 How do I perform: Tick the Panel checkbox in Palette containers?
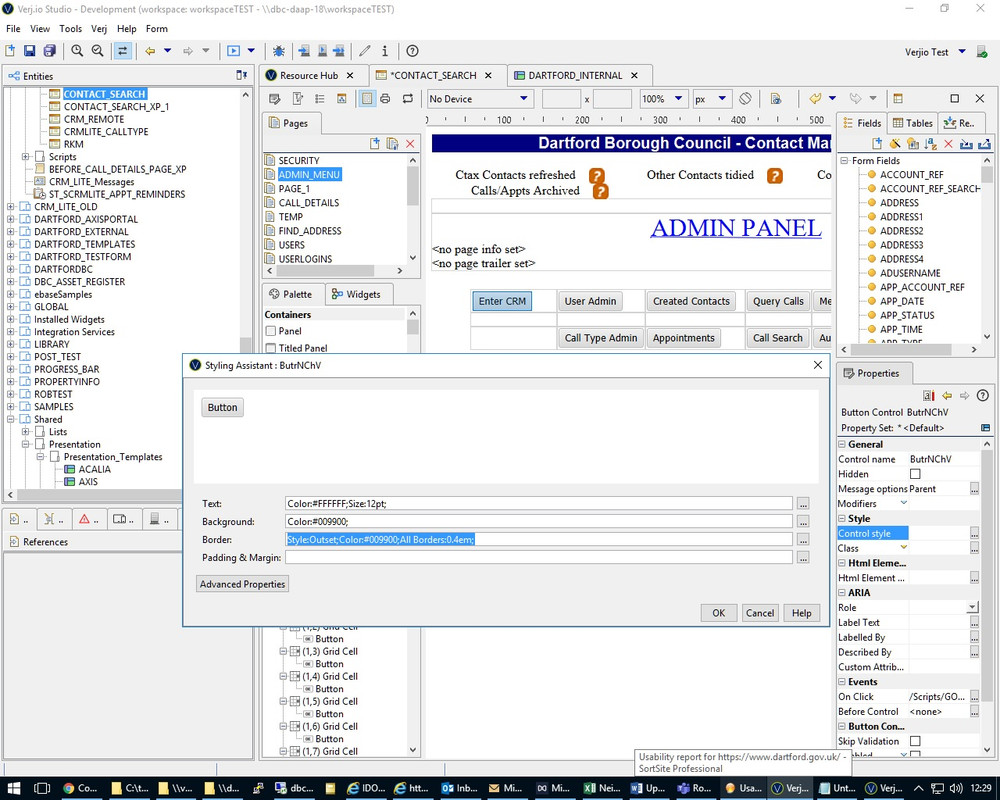[271, 331]
